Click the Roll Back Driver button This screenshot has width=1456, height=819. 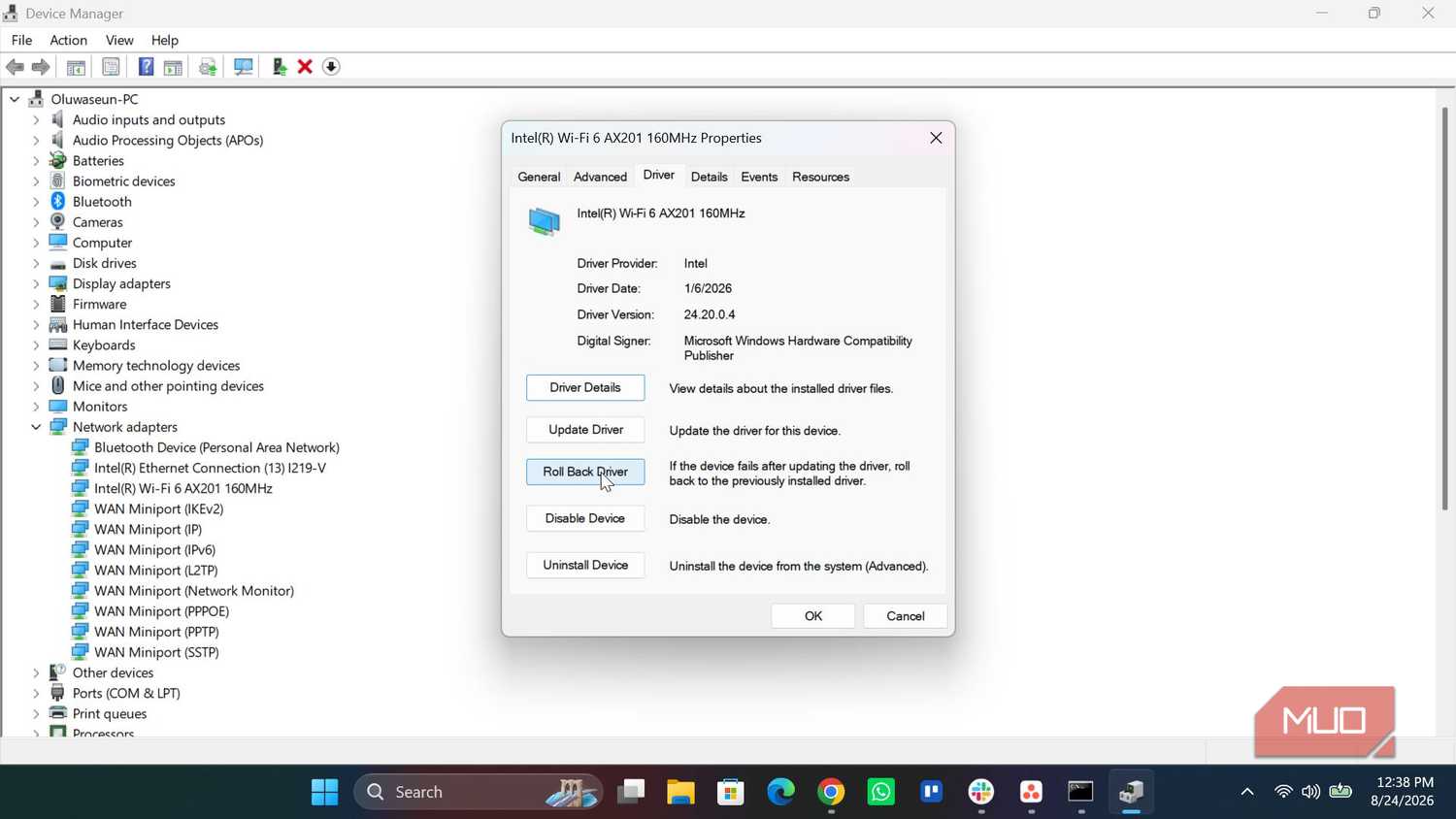tap(585, 472)
